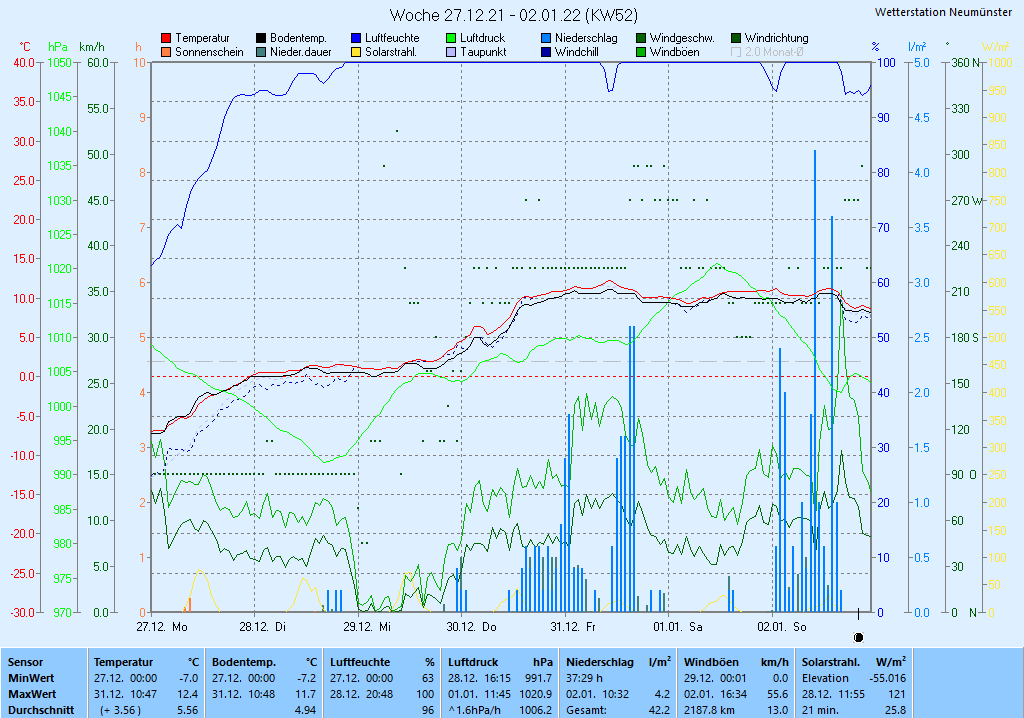Click the MaxWert row label

(33, 694)
